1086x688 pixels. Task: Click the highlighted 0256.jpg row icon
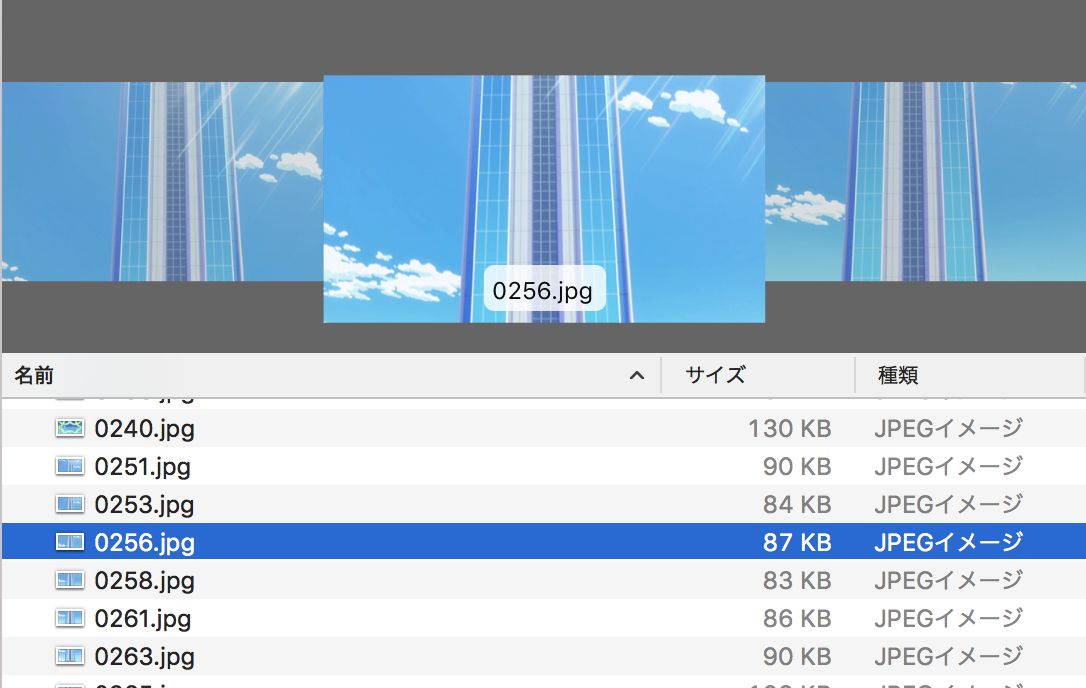(x=69, y=543)
